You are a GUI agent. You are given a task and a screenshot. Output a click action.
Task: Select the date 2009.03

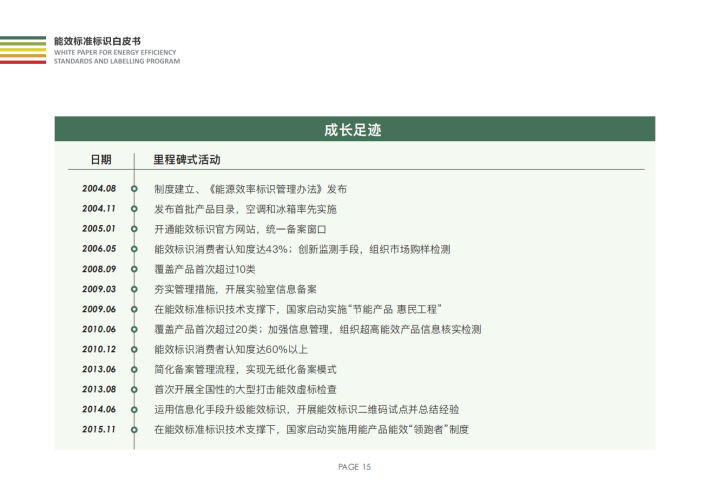[99, 289]
